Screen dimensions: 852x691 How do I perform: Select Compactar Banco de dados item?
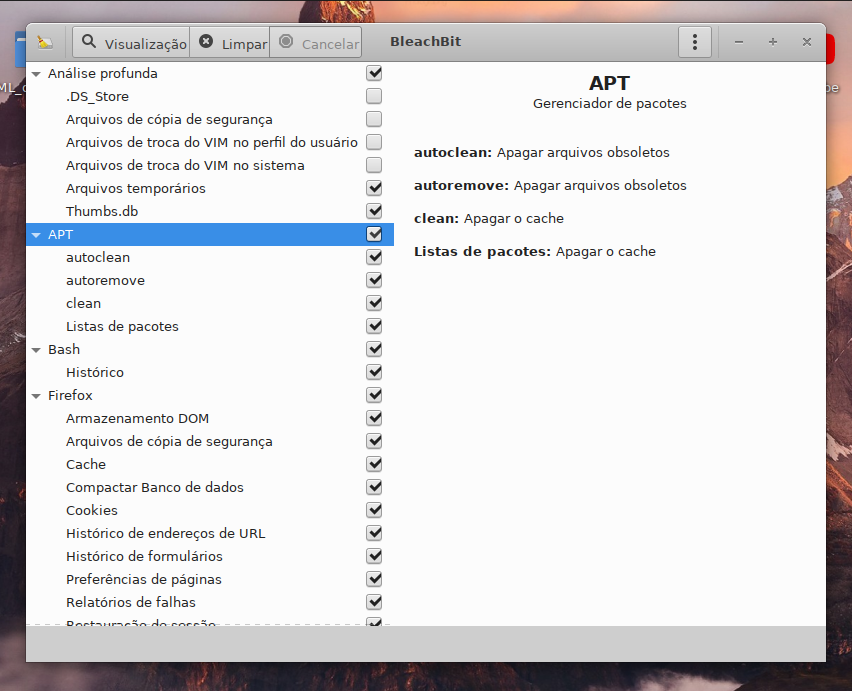(154, 488)
